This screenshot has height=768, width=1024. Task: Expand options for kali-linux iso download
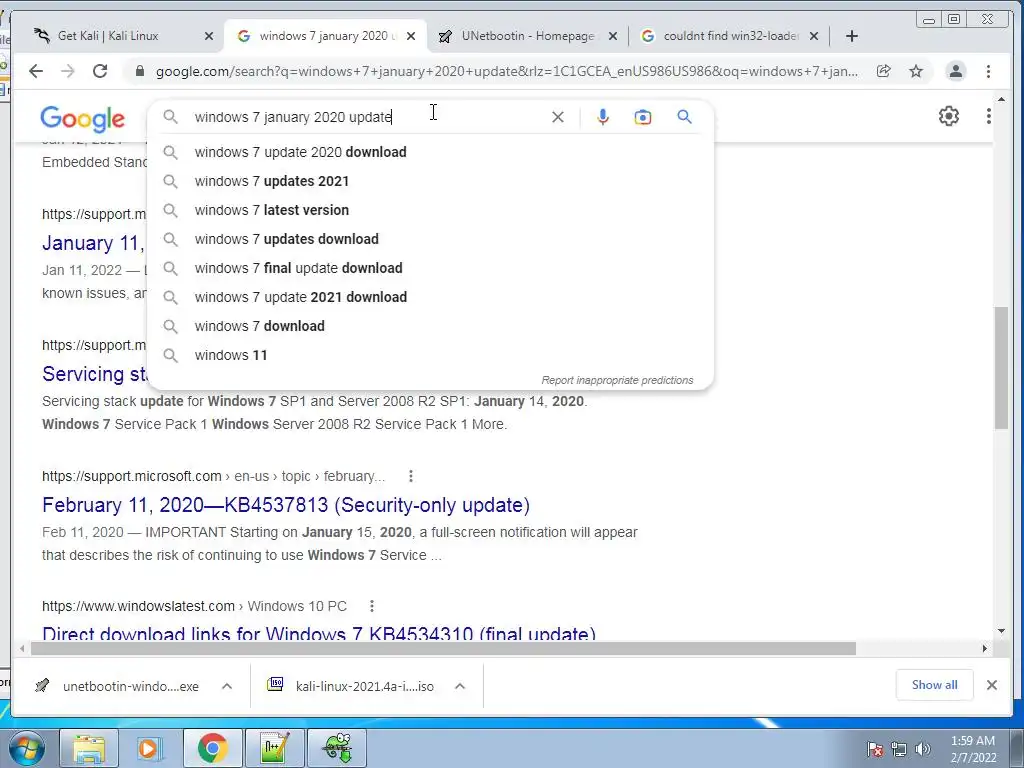click(460, 686)
